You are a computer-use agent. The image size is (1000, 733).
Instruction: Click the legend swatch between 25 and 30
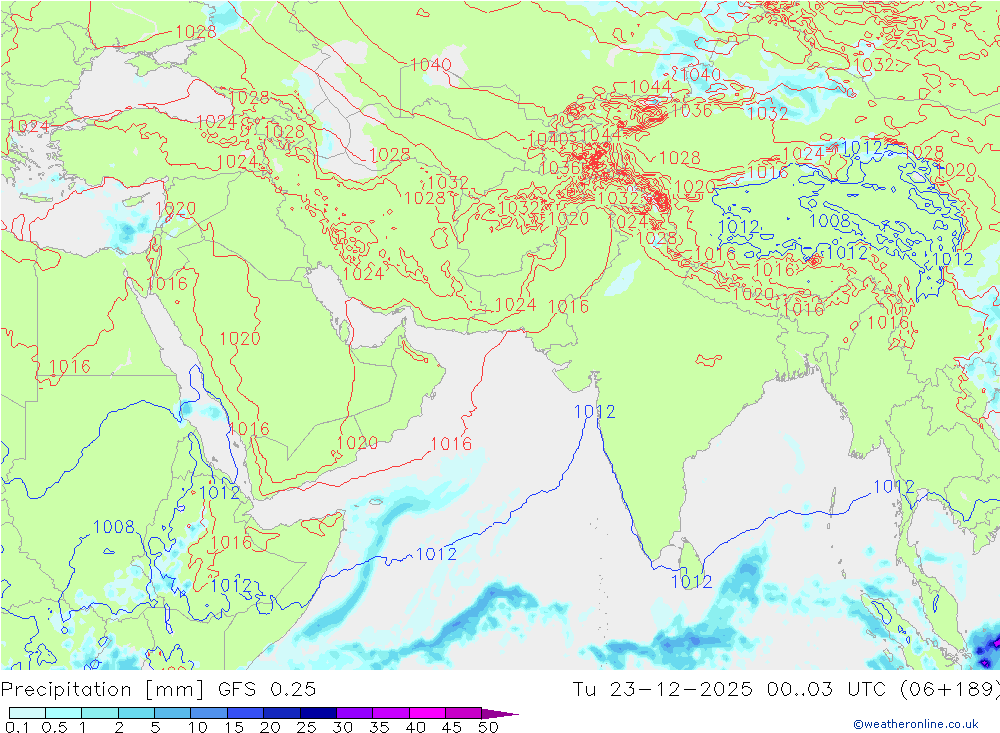pyautogui.click(x=318, y=713)
